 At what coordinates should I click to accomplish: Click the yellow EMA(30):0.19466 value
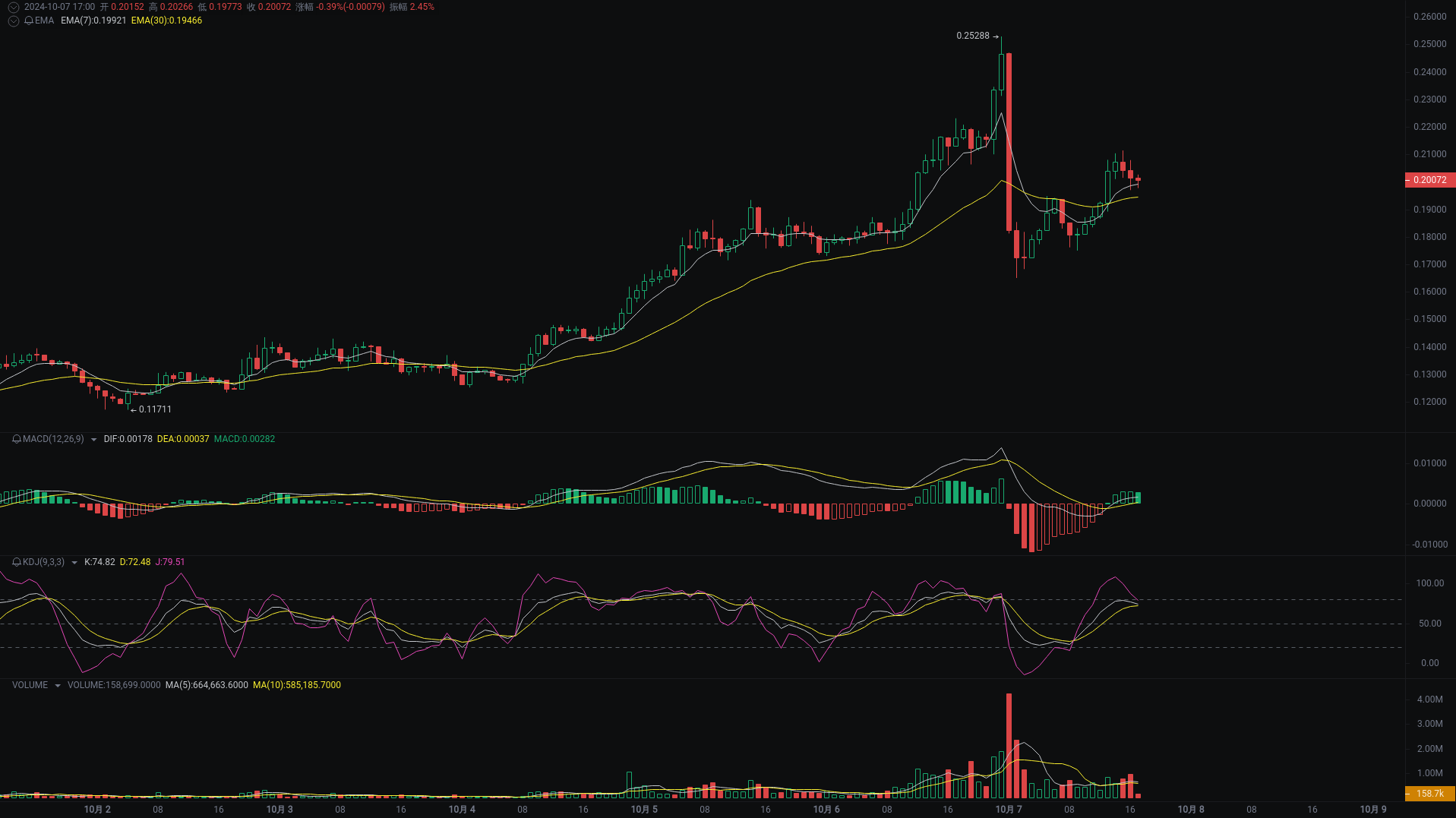(166, 21)
